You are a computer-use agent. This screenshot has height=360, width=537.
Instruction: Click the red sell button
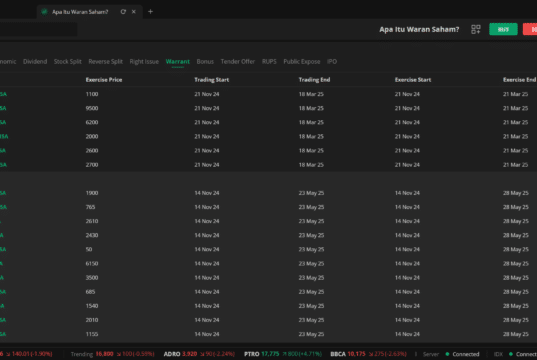(x=530, y=29)
